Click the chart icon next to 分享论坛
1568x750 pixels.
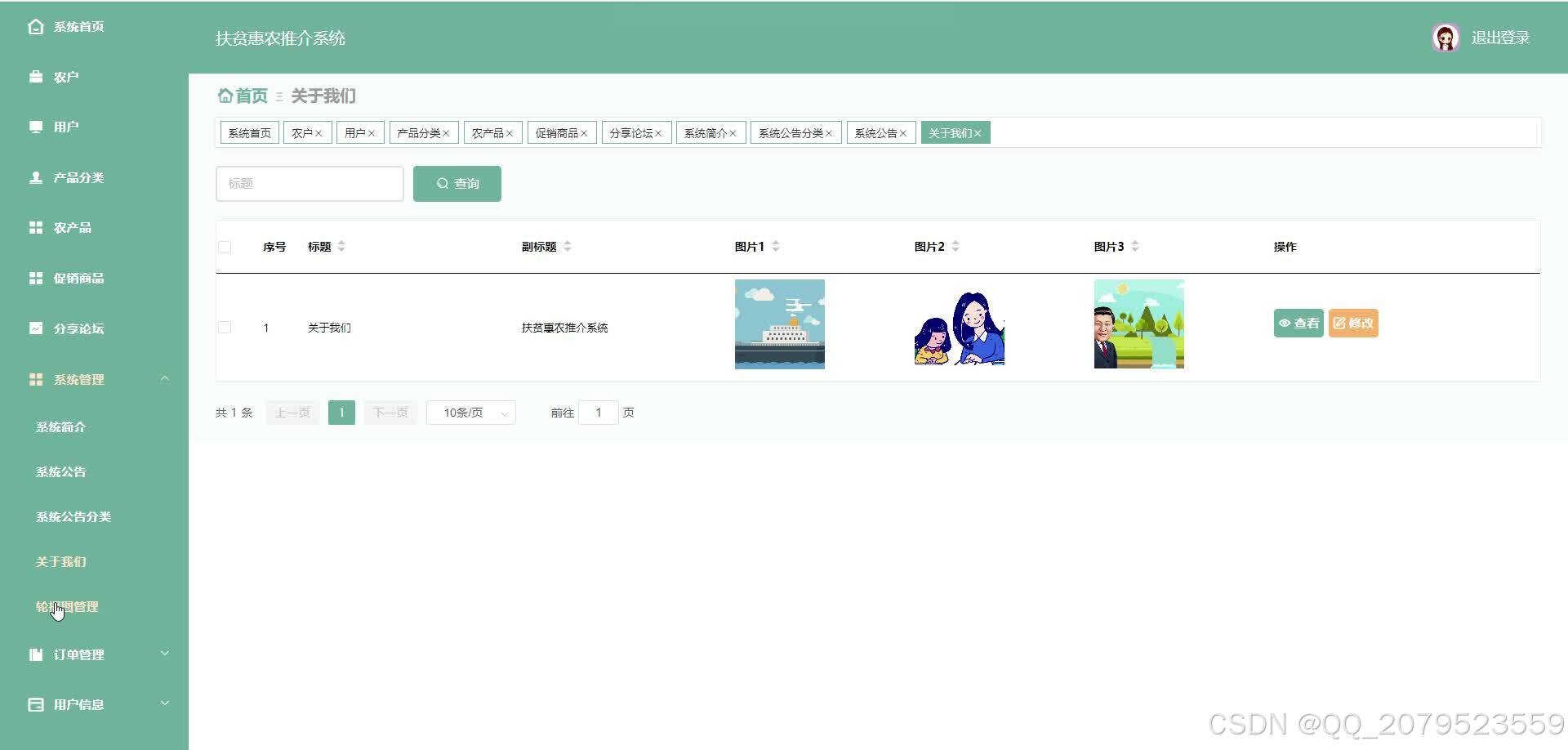coord(36,328)
